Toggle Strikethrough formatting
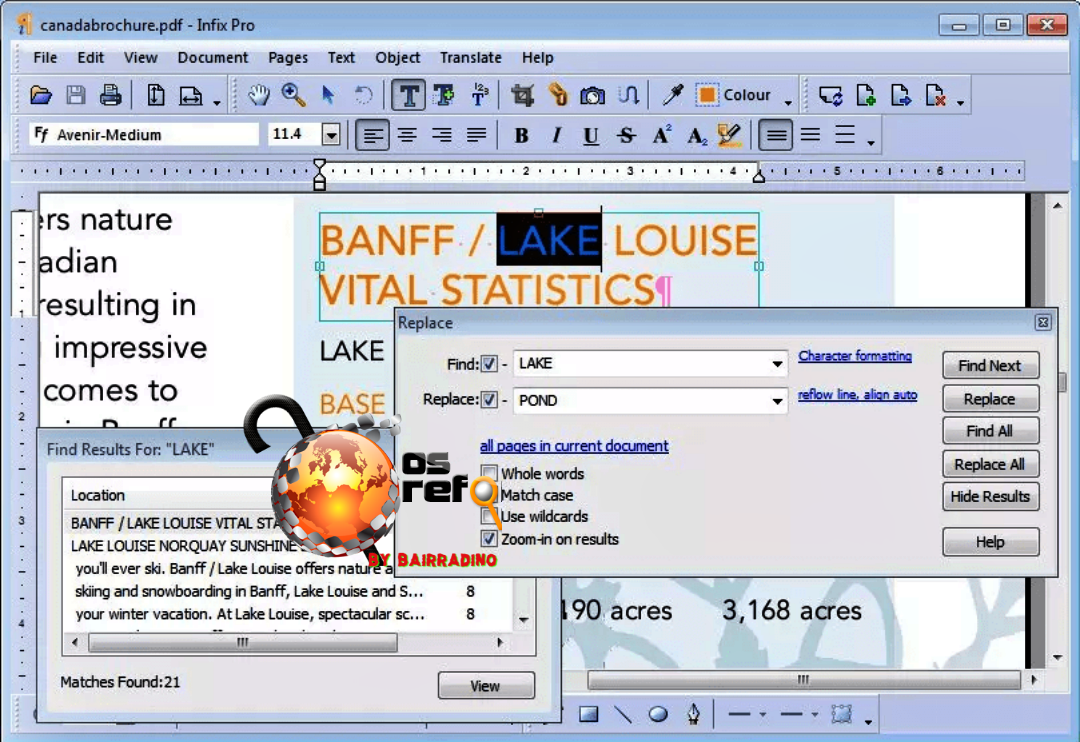The height and width of the screenshot is (742, 1080). [626, 136]
